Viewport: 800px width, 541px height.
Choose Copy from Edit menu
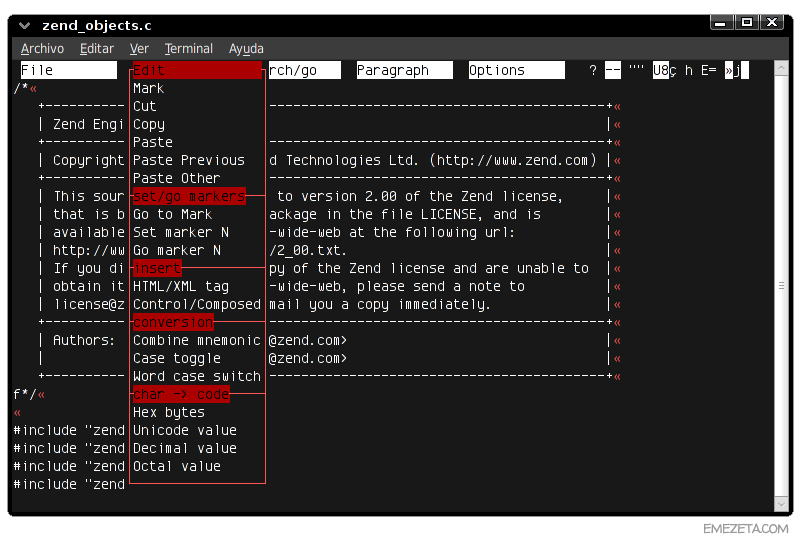coord(149,125)
